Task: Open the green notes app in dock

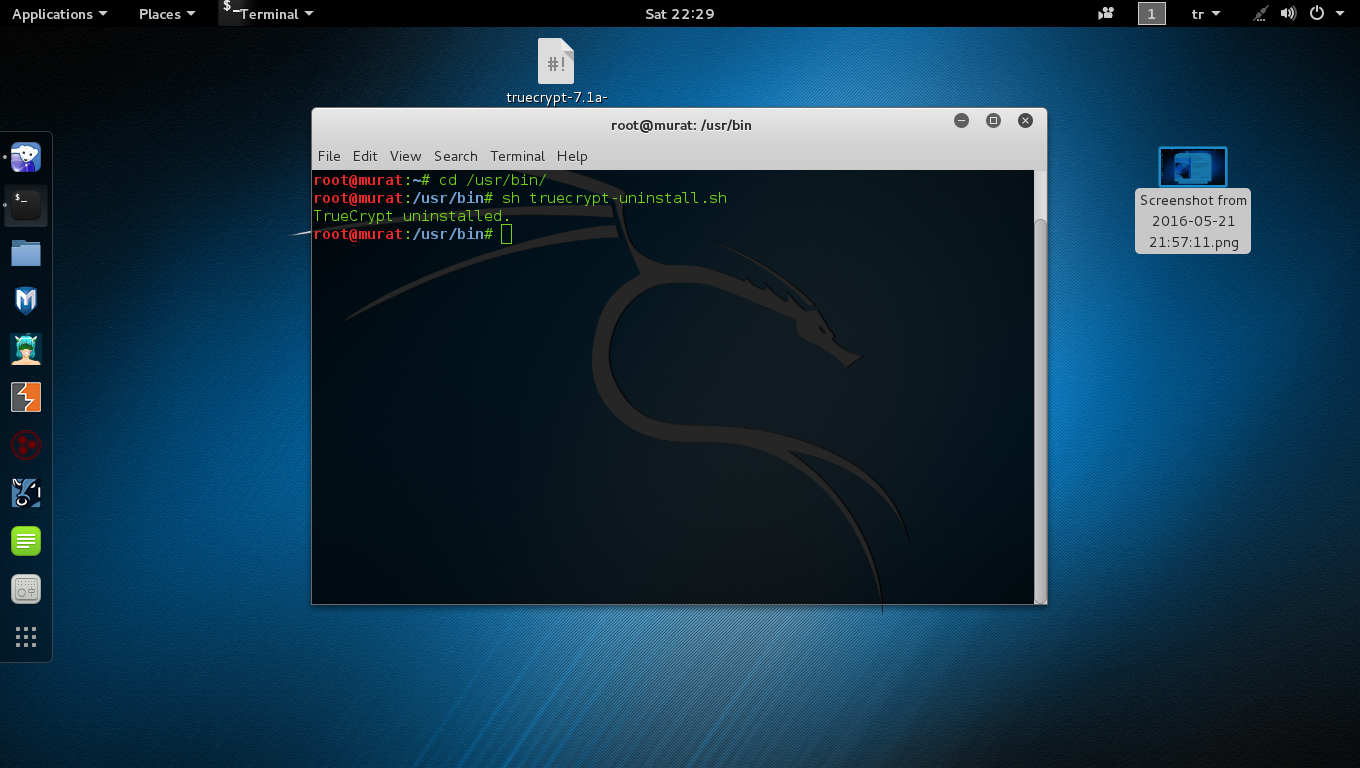Action: [x=26, y=541]
